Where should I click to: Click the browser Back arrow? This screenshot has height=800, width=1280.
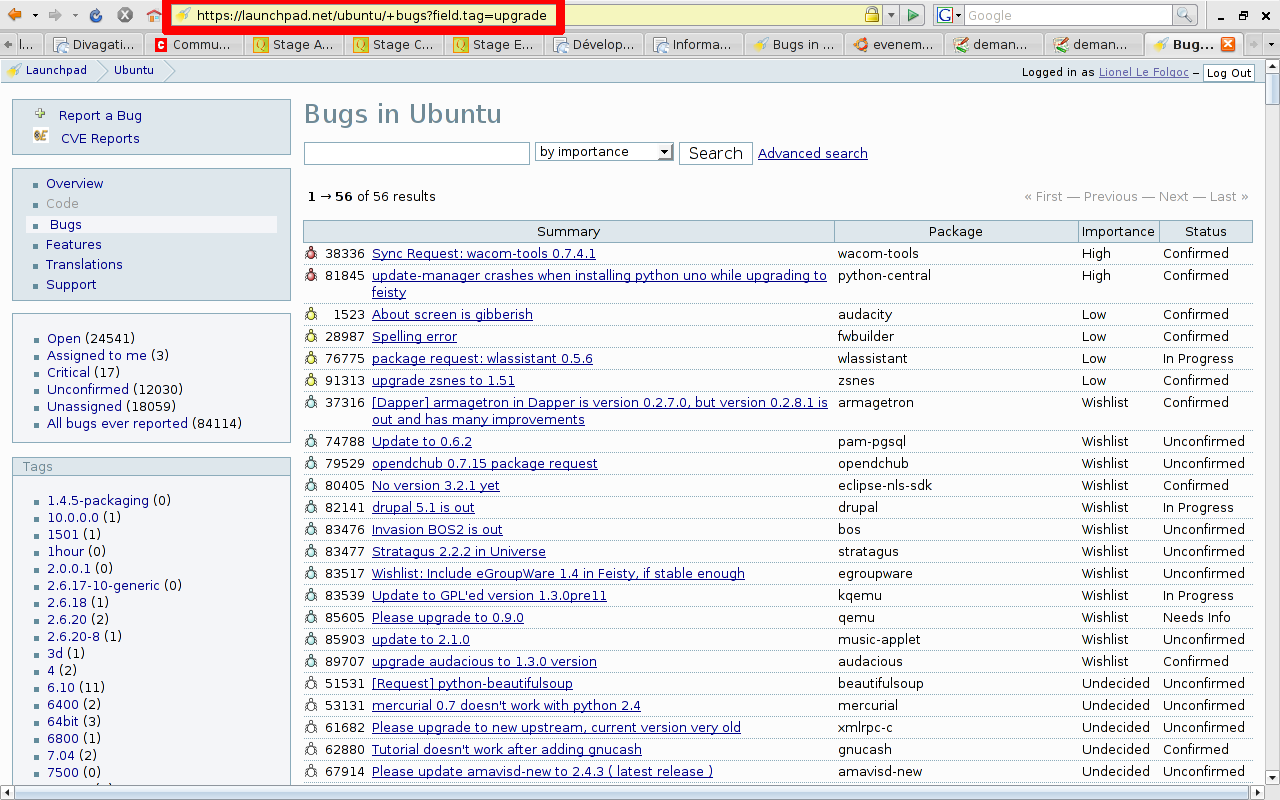[14, 15]
